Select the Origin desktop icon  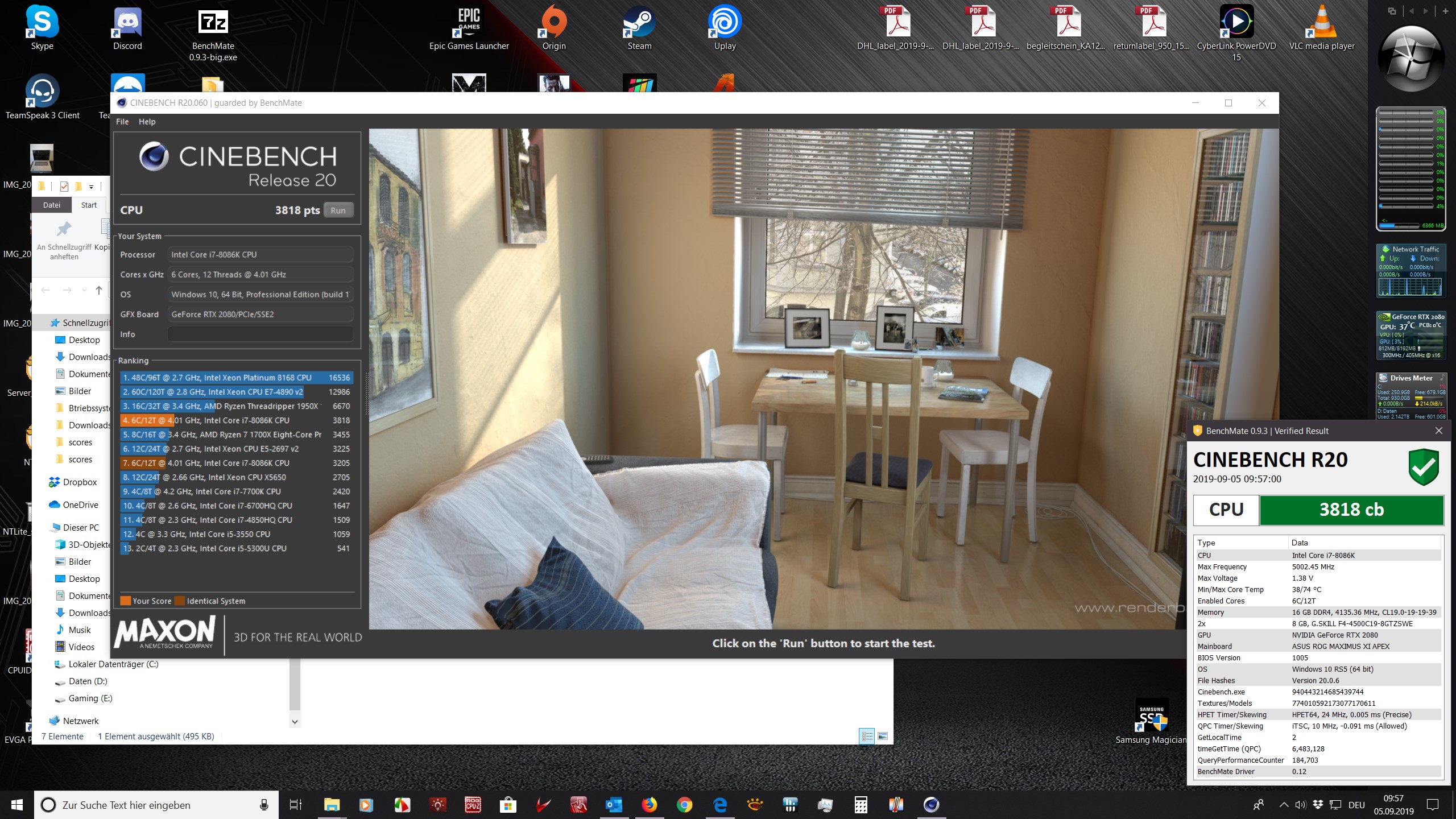554,28
